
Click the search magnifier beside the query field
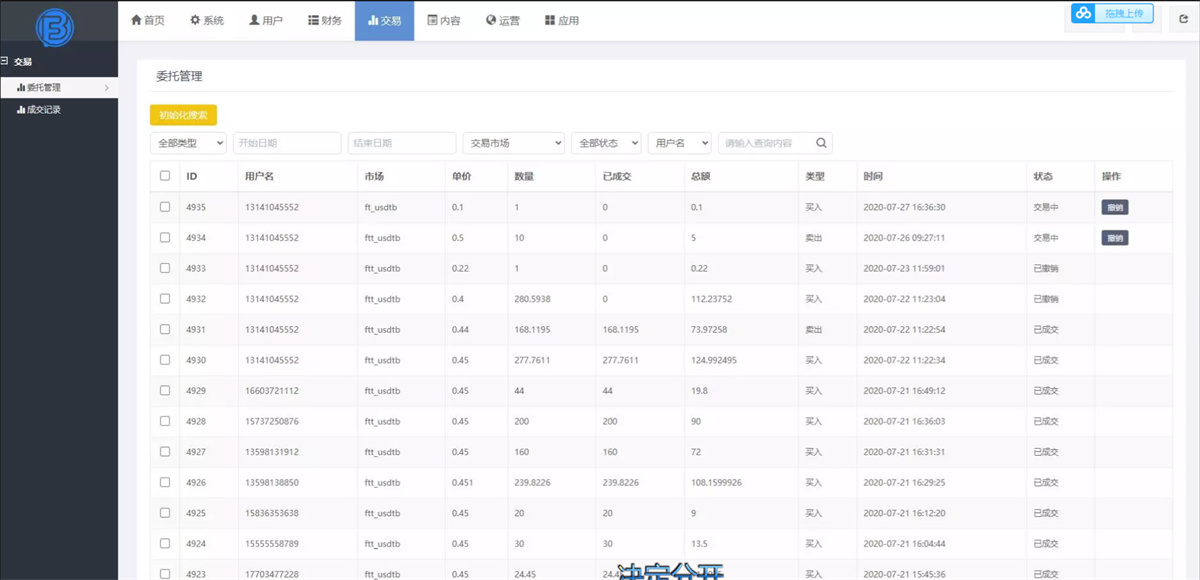point(820,142)
